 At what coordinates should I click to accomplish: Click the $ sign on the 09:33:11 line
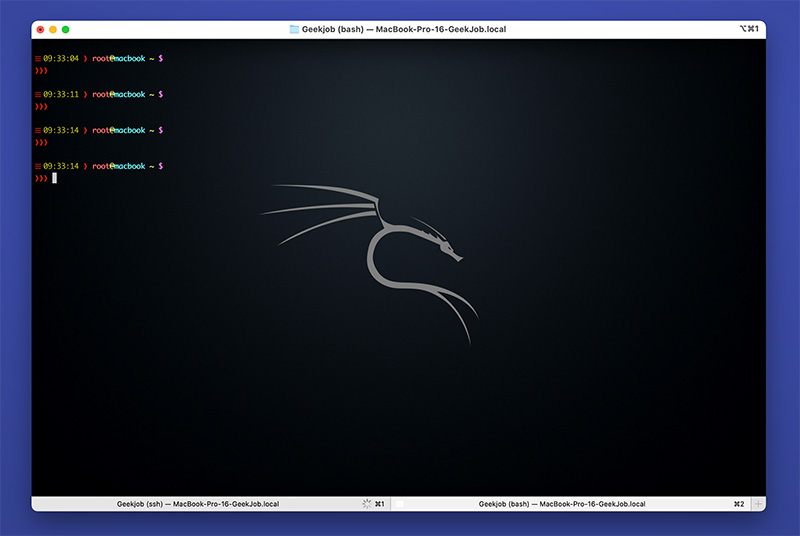click(x=161, y=94)
